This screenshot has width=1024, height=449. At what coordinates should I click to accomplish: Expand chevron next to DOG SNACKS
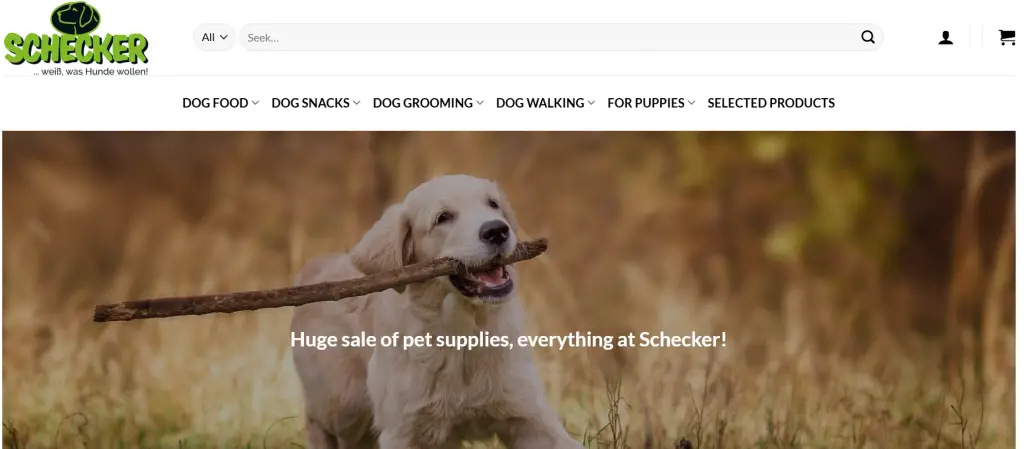coord(357,103)
